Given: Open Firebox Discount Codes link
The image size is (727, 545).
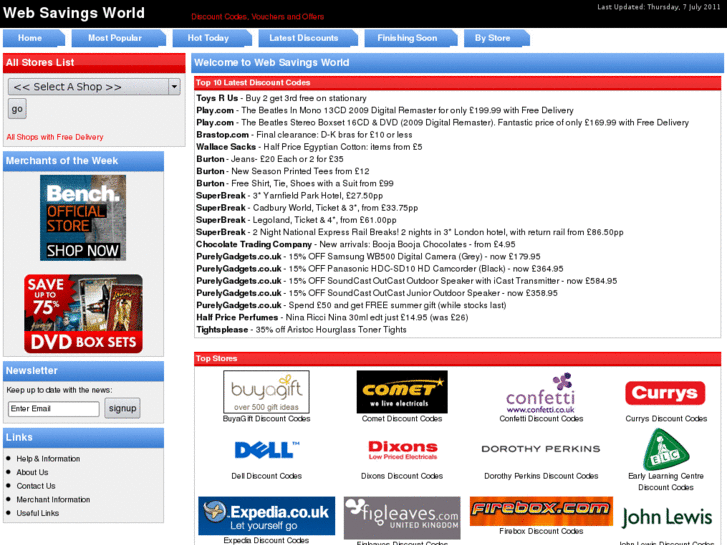Looking at the screenshot, I should (541, 532).
